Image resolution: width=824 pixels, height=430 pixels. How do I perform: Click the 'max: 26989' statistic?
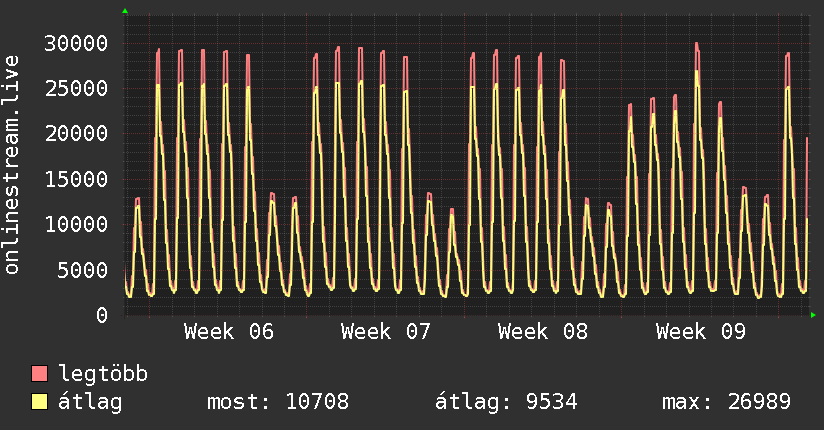pyautogui.click(x=726, y=402)
